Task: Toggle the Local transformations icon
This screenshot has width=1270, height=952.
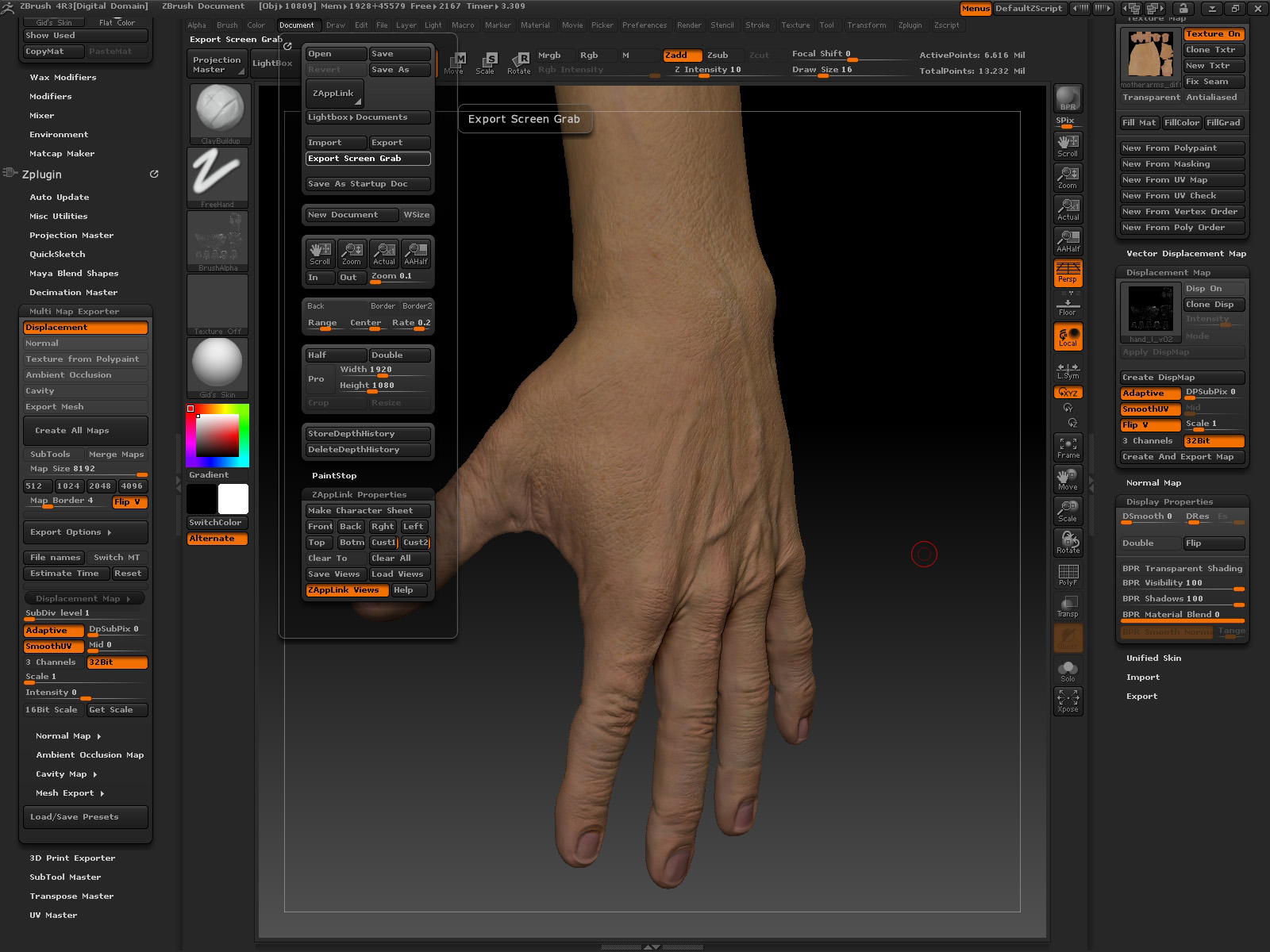Action: (x=1068, y=336)
